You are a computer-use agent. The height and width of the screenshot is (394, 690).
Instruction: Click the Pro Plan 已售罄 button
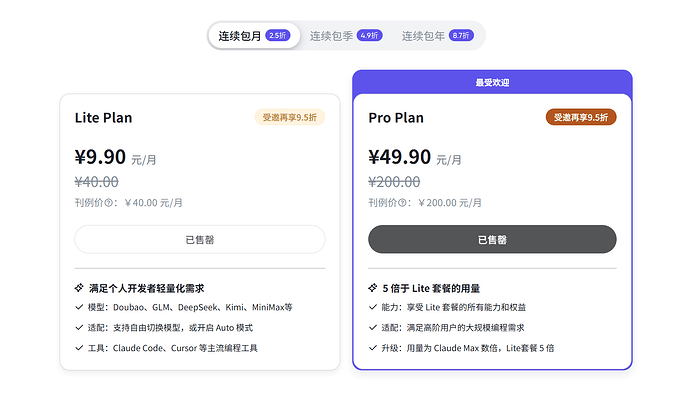(x=492, y=239)
